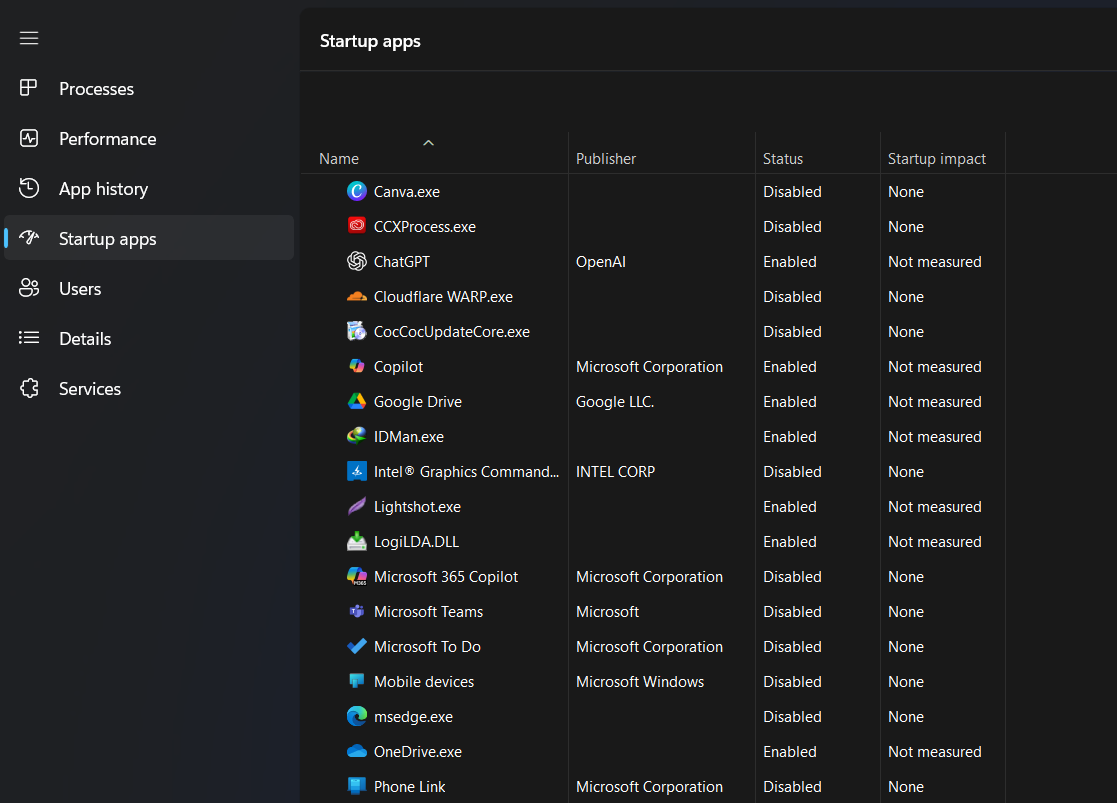Image resolution: width=1117 pixels, height=803 pixels.
Task: Click the App history clock icon
Action: click(28, 188)
